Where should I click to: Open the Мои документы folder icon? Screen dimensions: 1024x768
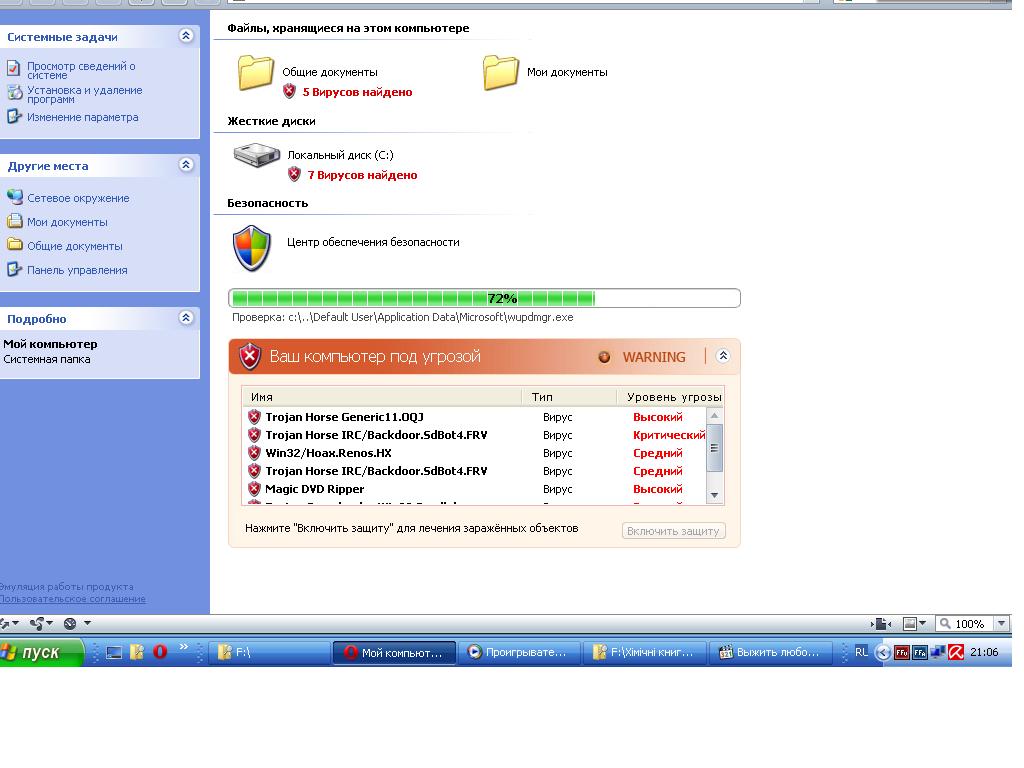click(501, 73)
